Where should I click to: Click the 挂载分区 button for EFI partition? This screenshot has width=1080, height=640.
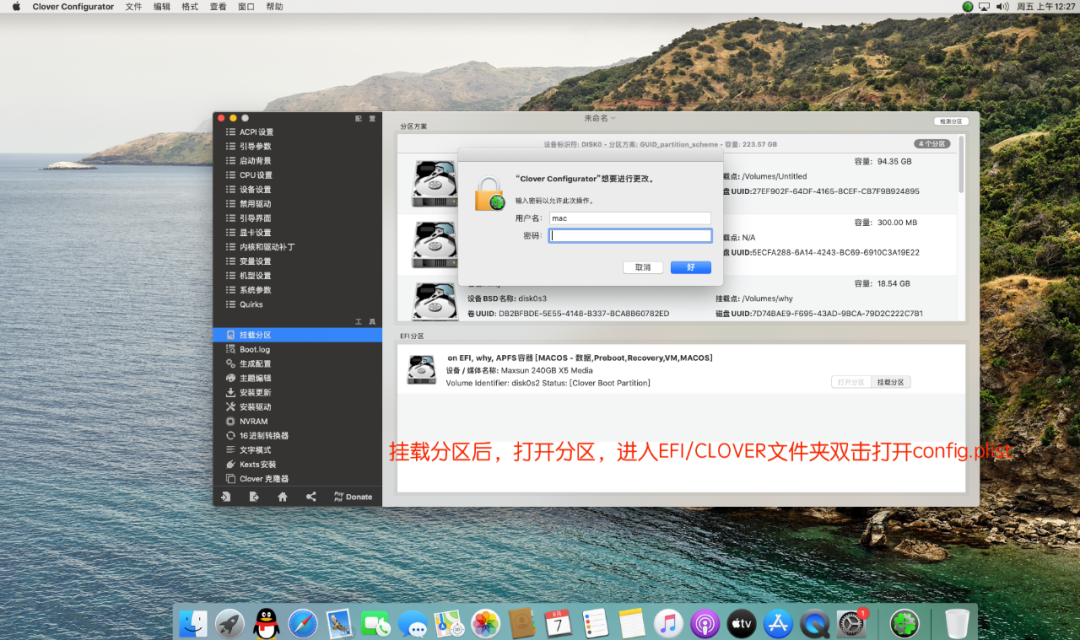click(x=891, y=382)
